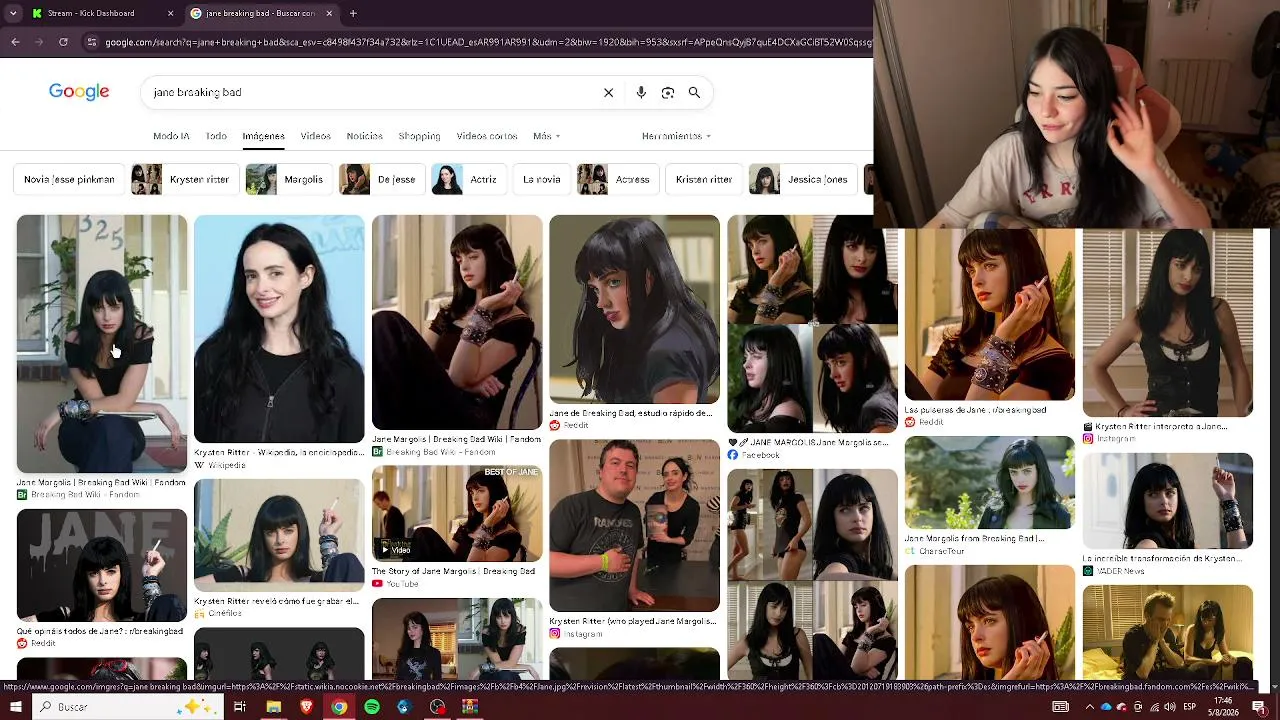
Task: Start voice search with the microphone icon
Action: [641, 92]
